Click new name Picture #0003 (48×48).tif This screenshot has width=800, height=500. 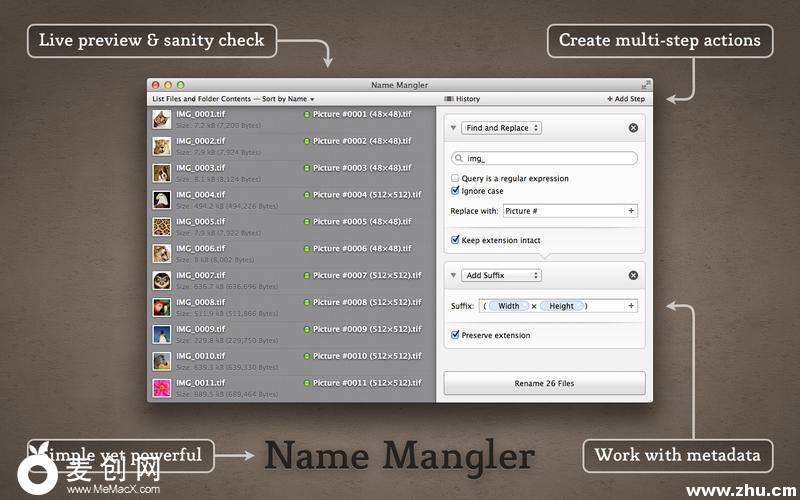click(362, 168)
